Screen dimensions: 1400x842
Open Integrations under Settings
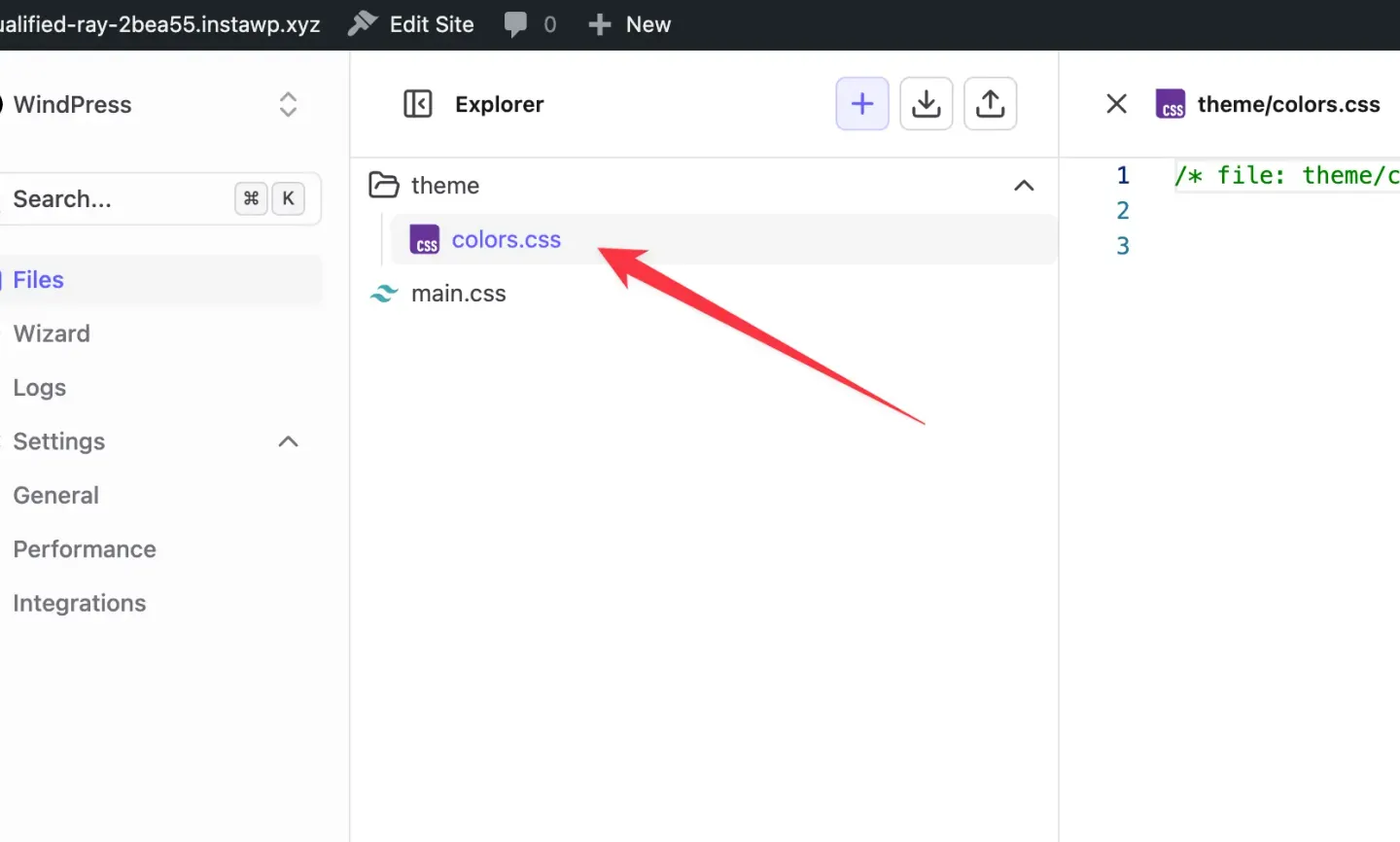pyautogui.click(x=79, y=603)
